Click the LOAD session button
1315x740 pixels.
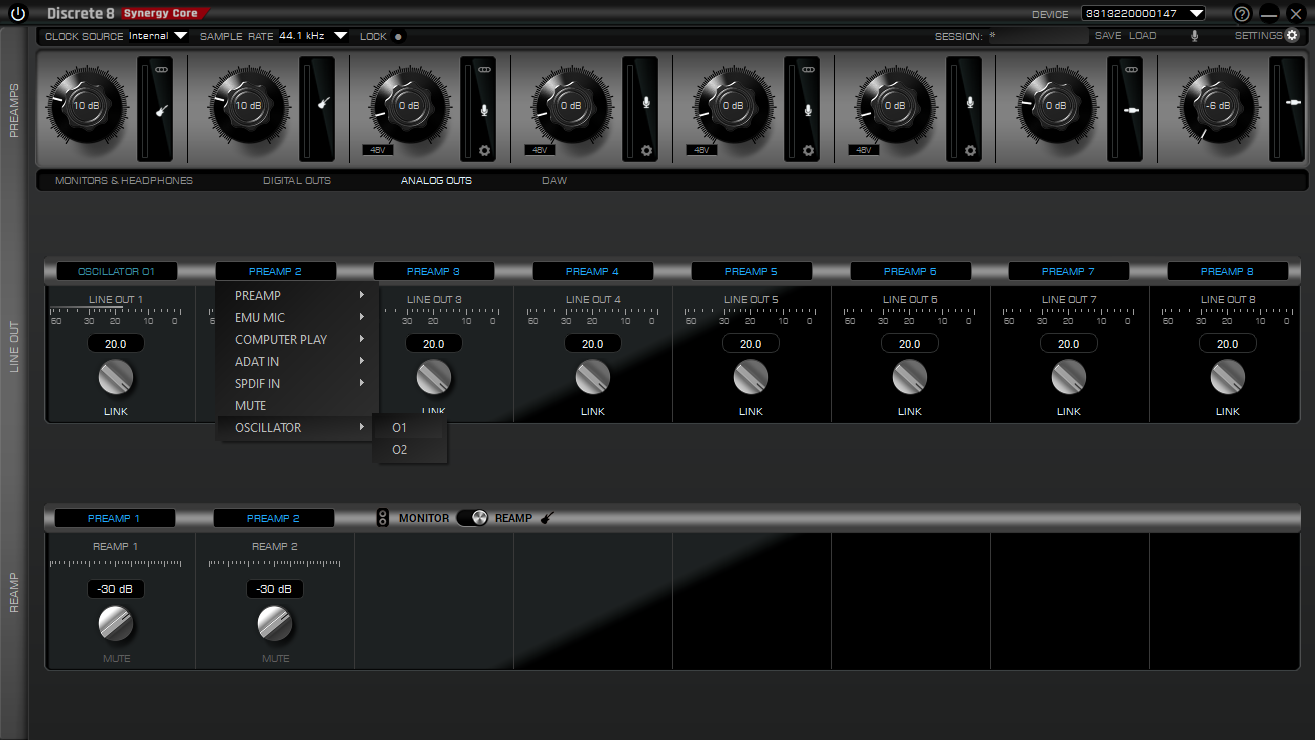click(1143, 36)
